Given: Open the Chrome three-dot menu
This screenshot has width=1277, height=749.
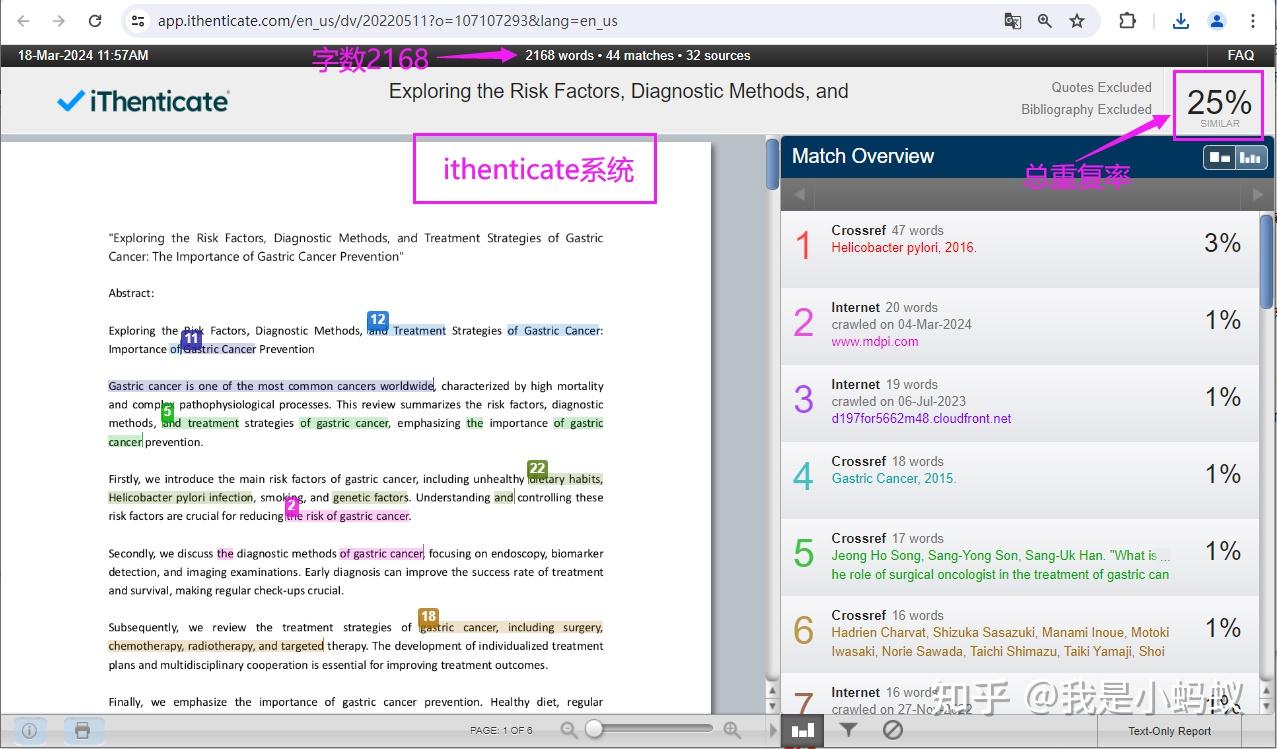Looking at the screenshot, I should [x=1253, y=21].
